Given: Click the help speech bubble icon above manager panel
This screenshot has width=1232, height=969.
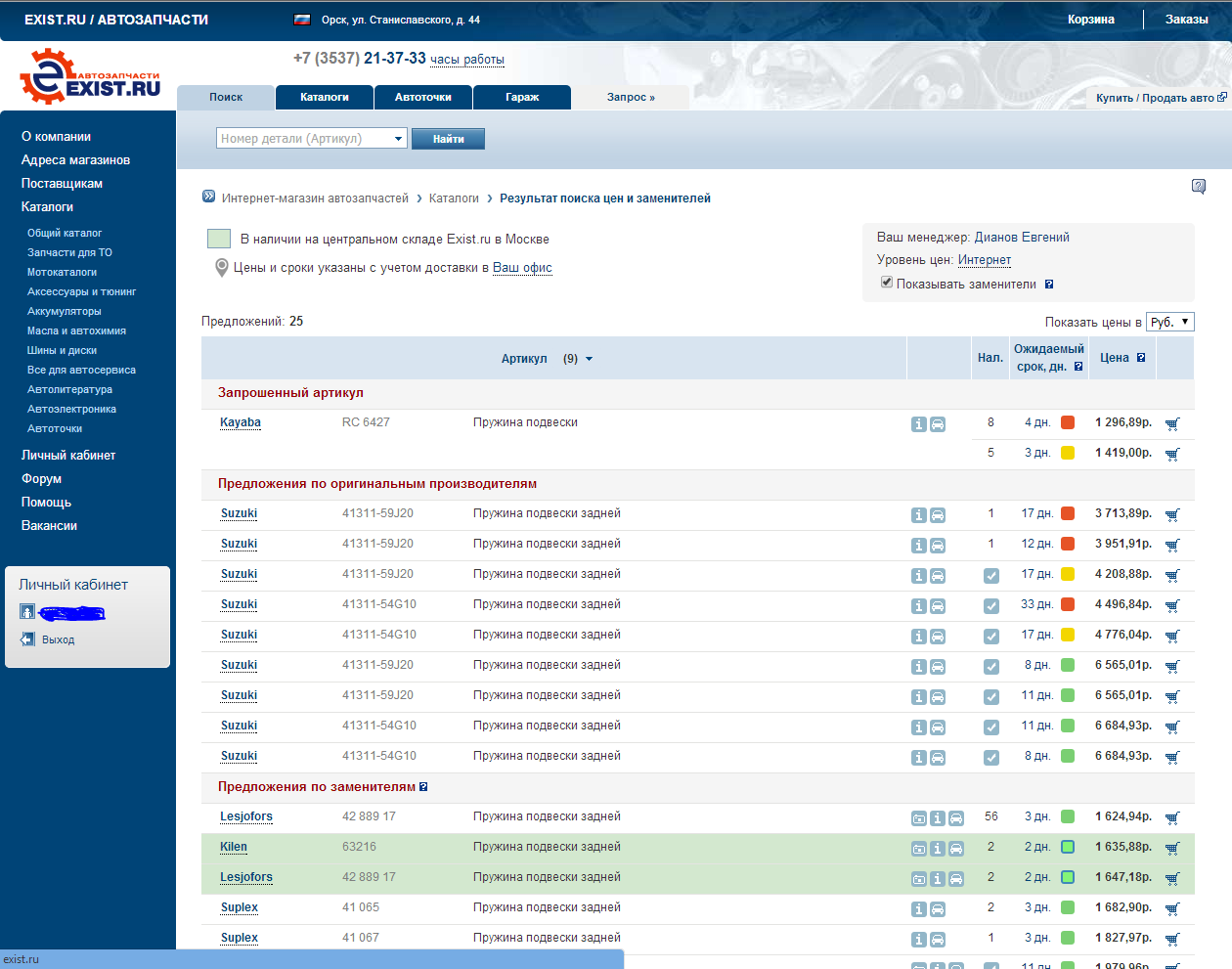Looking at the screenshot, I should pyautogui.click(x=1198, y=186).
